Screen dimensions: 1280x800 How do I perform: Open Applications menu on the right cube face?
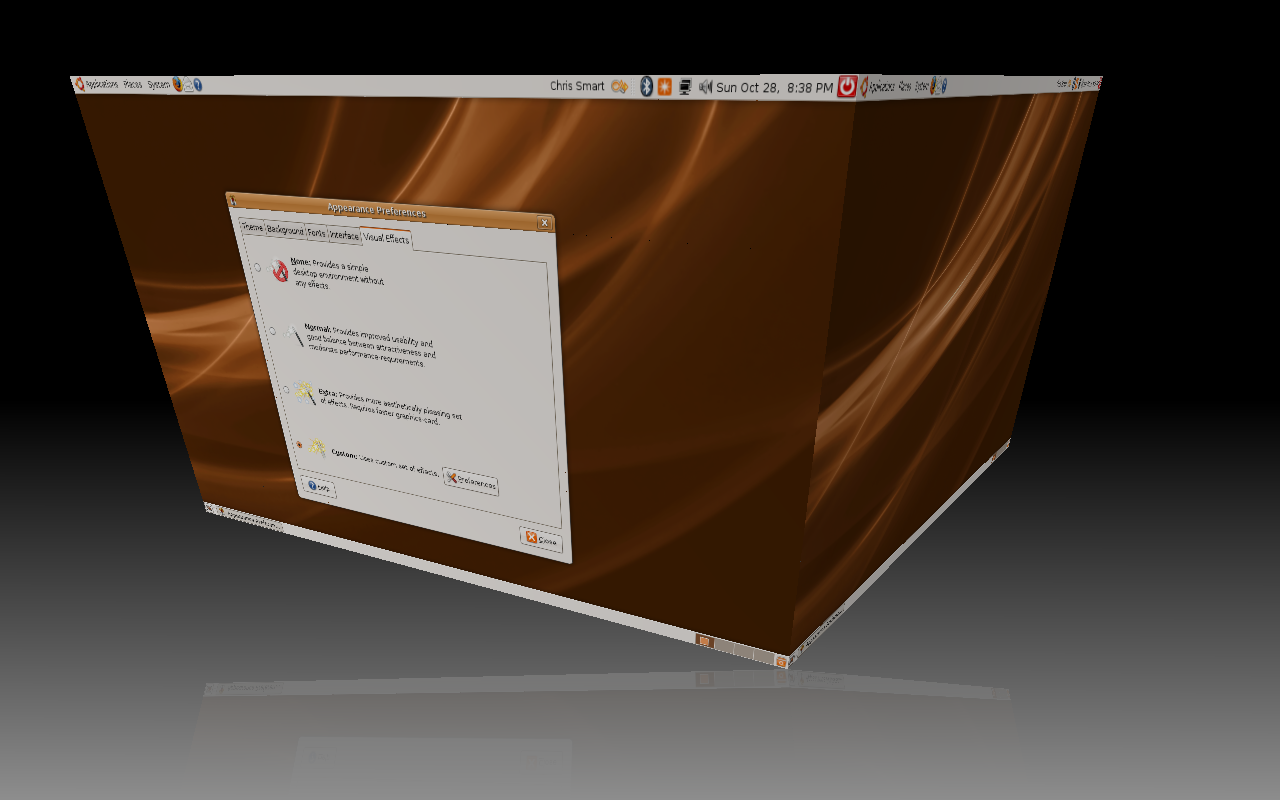(x=877, y=87)
